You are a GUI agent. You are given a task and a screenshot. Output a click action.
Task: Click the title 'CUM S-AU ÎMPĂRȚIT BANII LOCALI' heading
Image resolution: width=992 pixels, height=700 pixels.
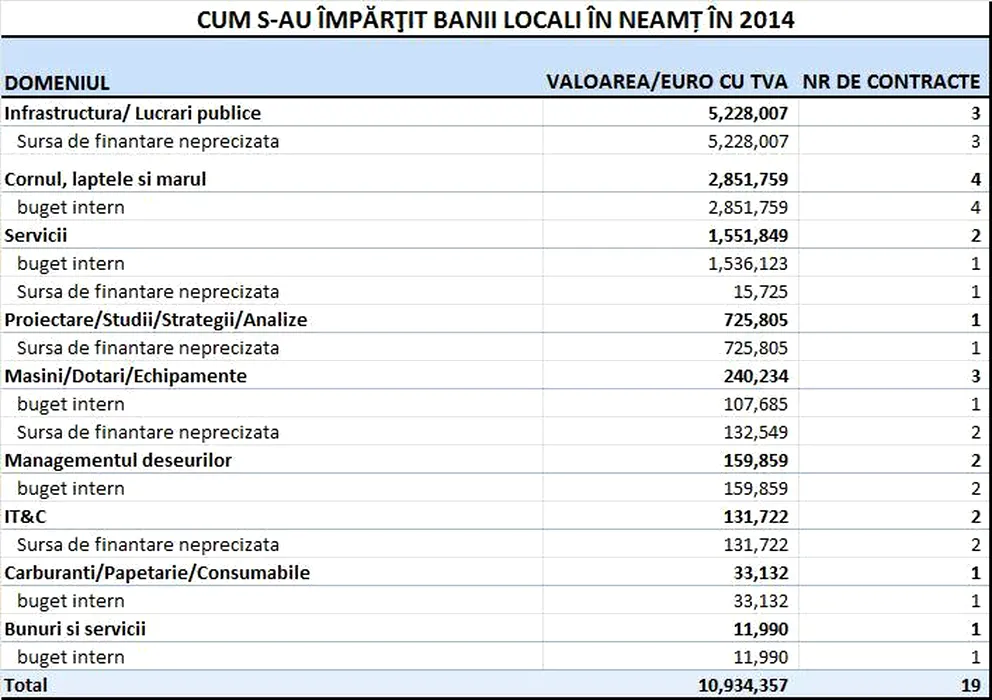tap(496, 19)
